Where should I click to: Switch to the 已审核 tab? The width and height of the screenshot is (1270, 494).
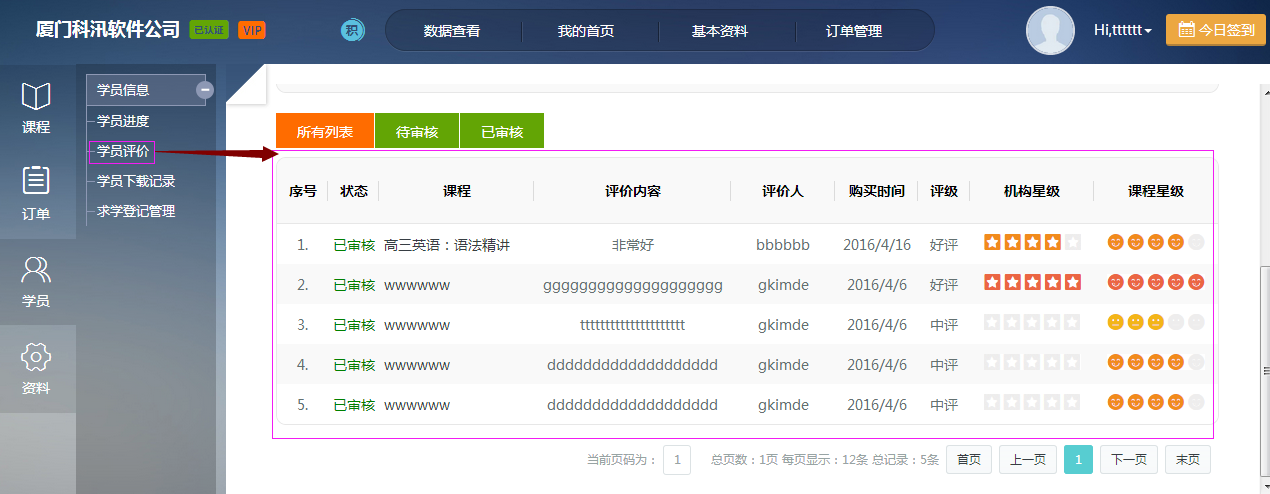(502, 131)
